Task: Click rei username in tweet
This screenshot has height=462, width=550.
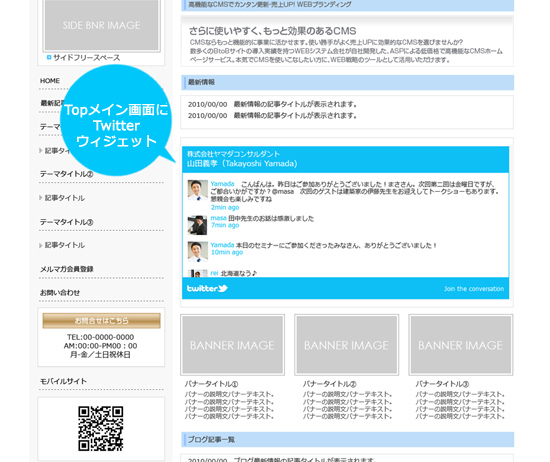Action: click(214, 273)
